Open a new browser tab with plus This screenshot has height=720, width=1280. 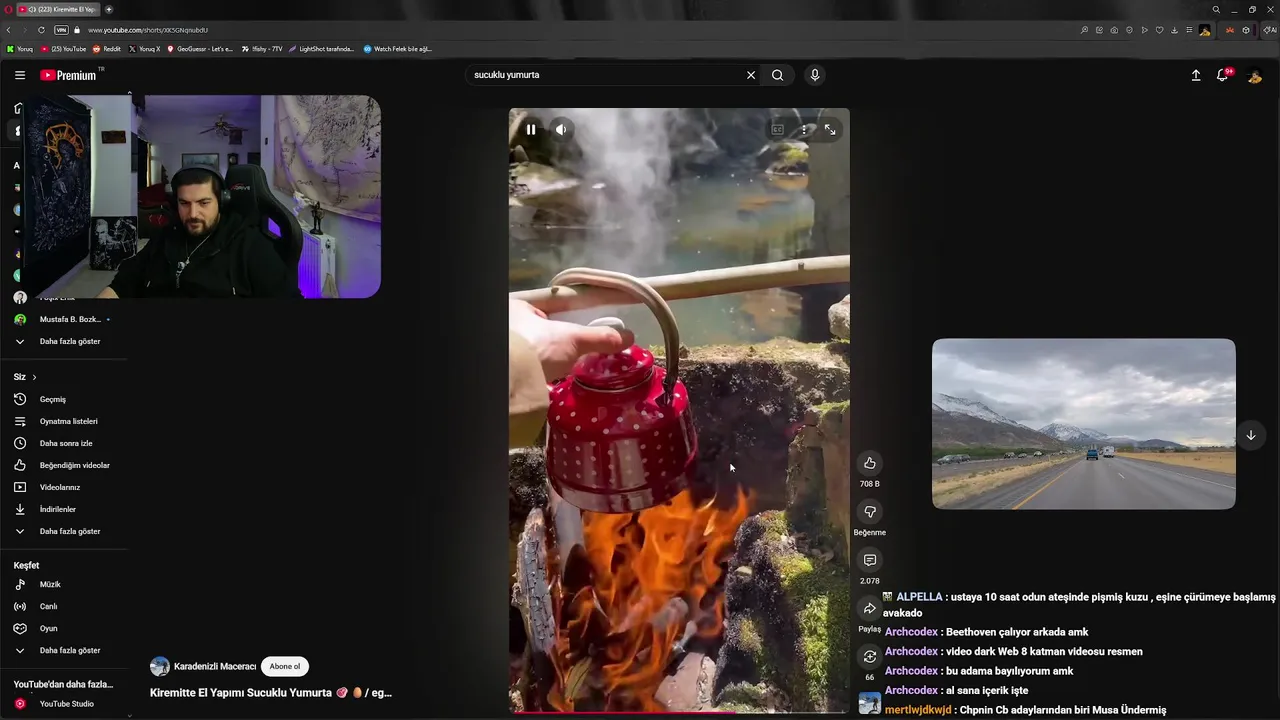tap(109, 9)
